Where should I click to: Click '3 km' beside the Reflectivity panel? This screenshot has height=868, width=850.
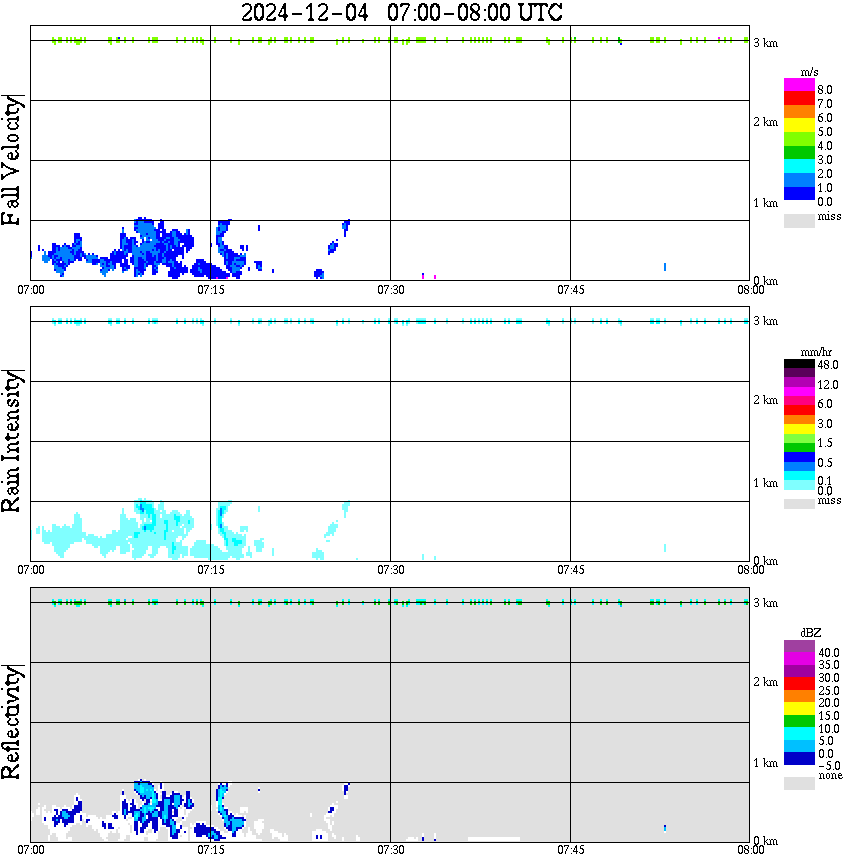(766, 603)
